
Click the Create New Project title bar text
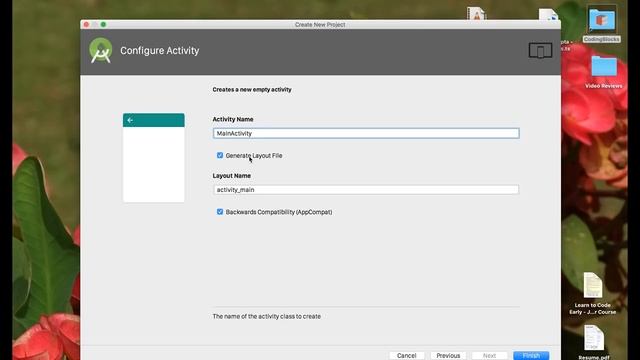[320, 24]
